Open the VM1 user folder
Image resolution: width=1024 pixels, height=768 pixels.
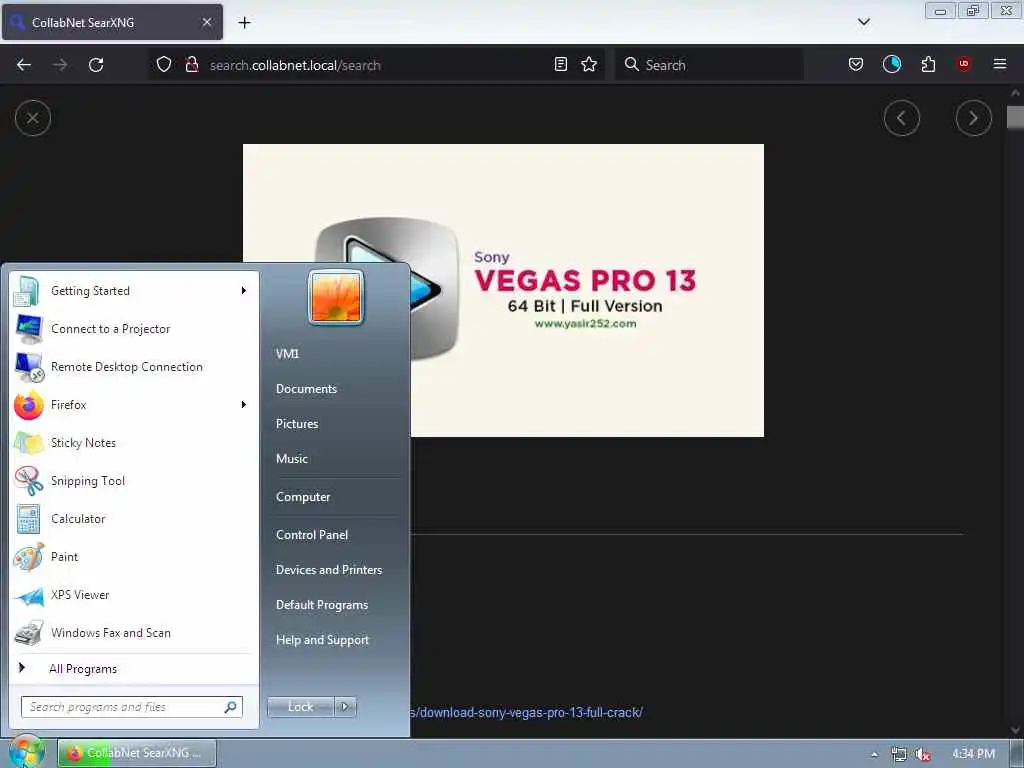tap(287, 353)
